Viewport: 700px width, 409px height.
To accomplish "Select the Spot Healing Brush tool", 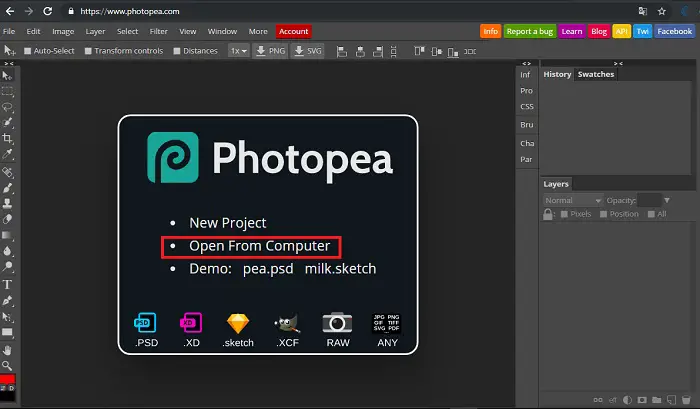I will pyautogui.click(x=8, y=172).
